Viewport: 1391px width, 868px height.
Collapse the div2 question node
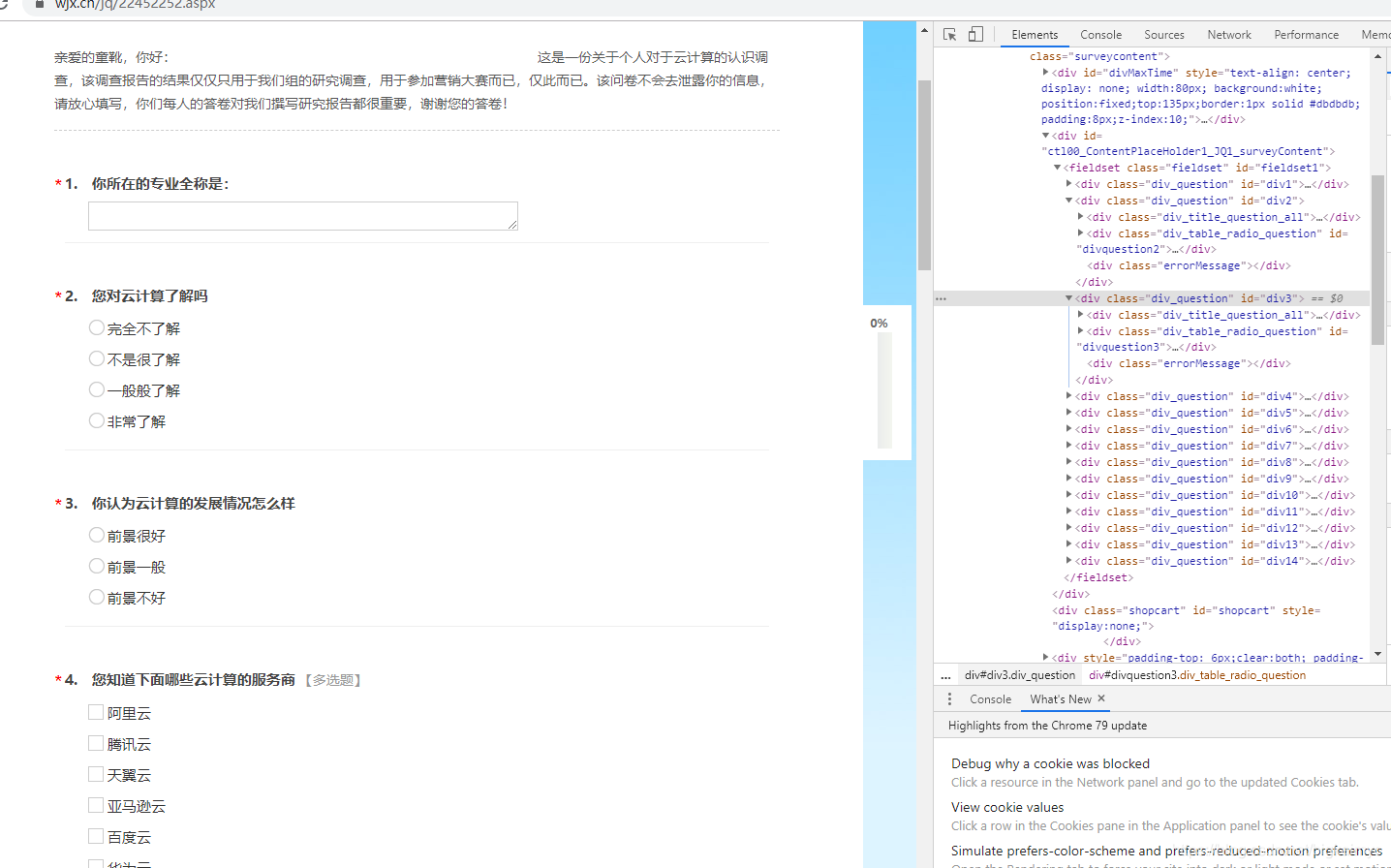point(1068,201)
